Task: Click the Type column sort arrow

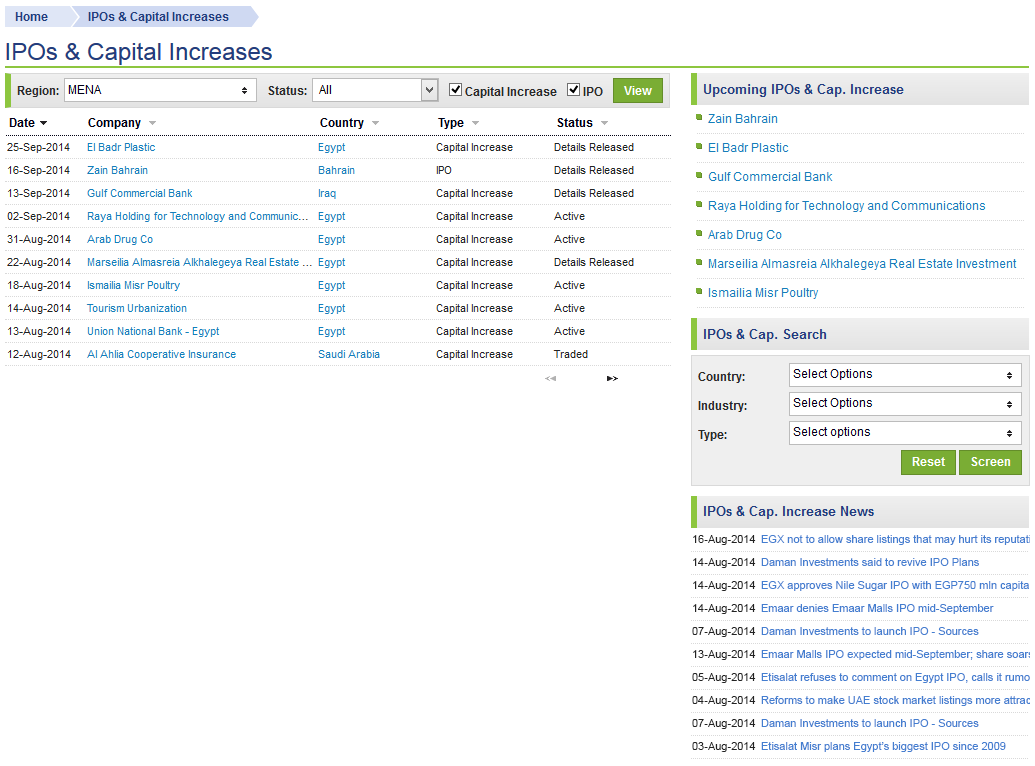Action: click(x=475, y=123)
